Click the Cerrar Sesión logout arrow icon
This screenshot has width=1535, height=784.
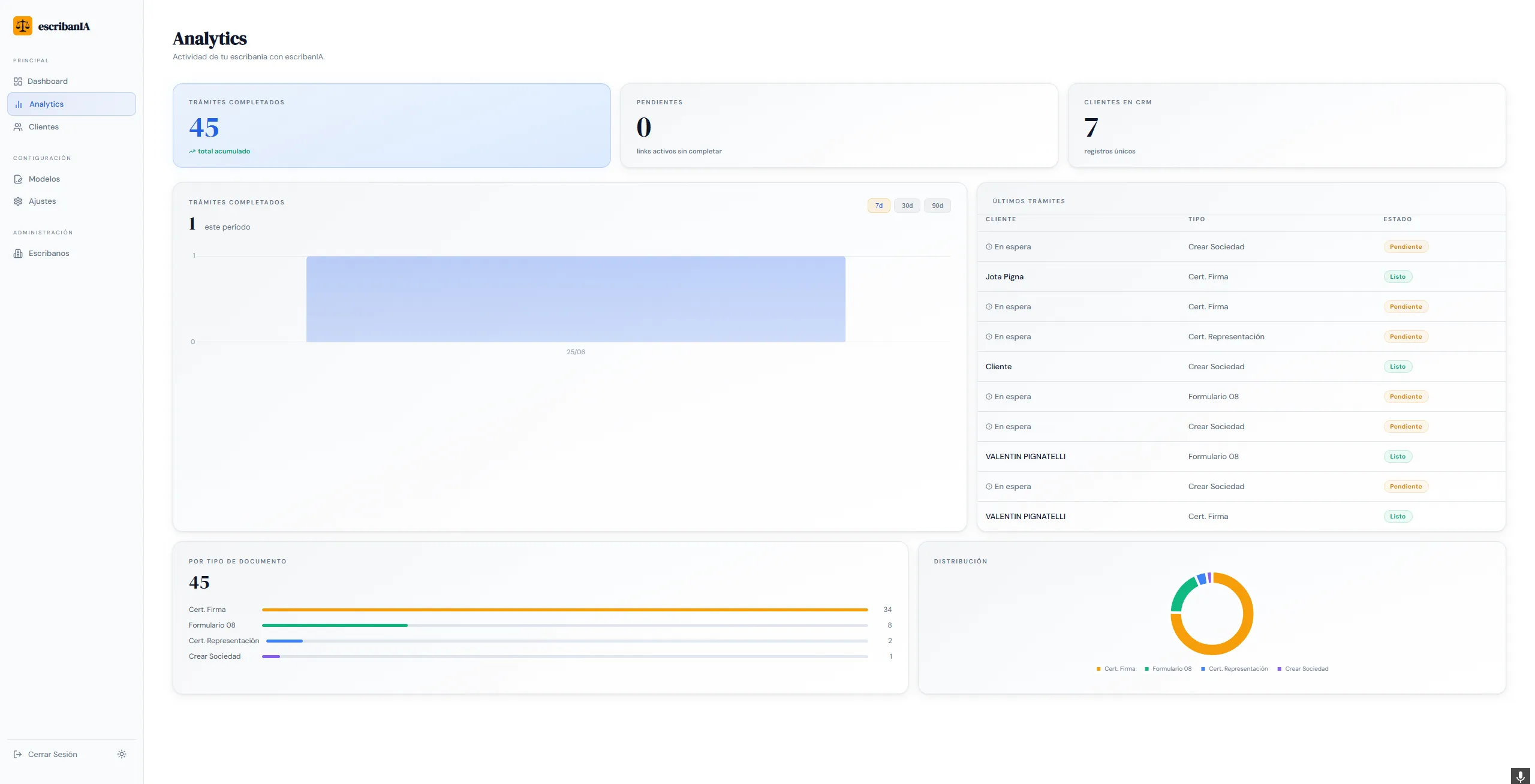click(18, 755)
